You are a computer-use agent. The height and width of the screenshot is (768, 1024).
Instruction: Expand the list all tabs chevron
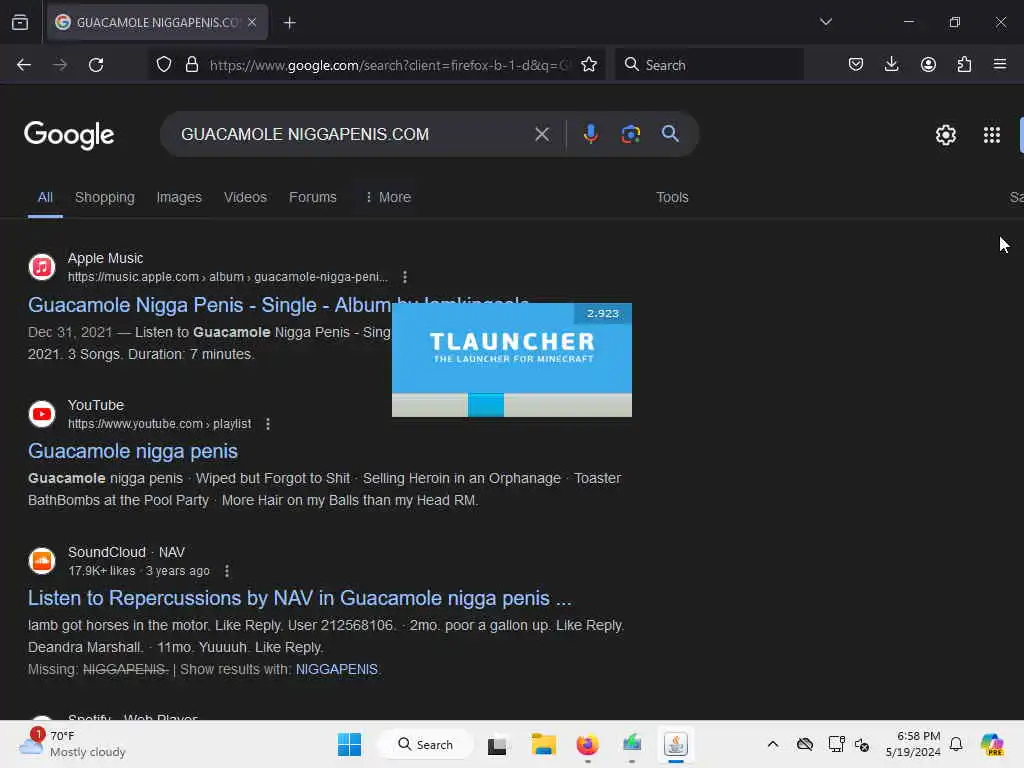point(825,22)
